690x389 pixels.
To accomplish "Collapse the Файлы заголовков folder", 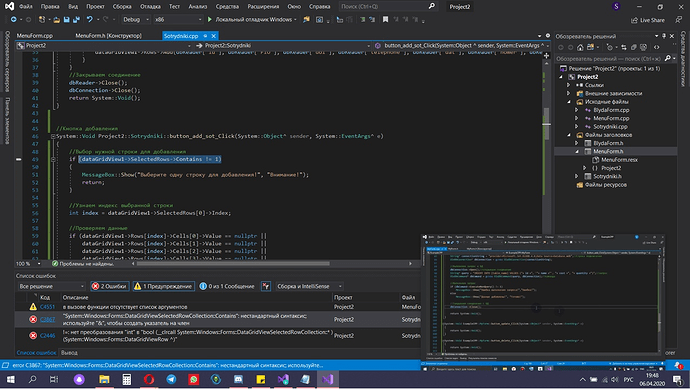I will 569,135.
